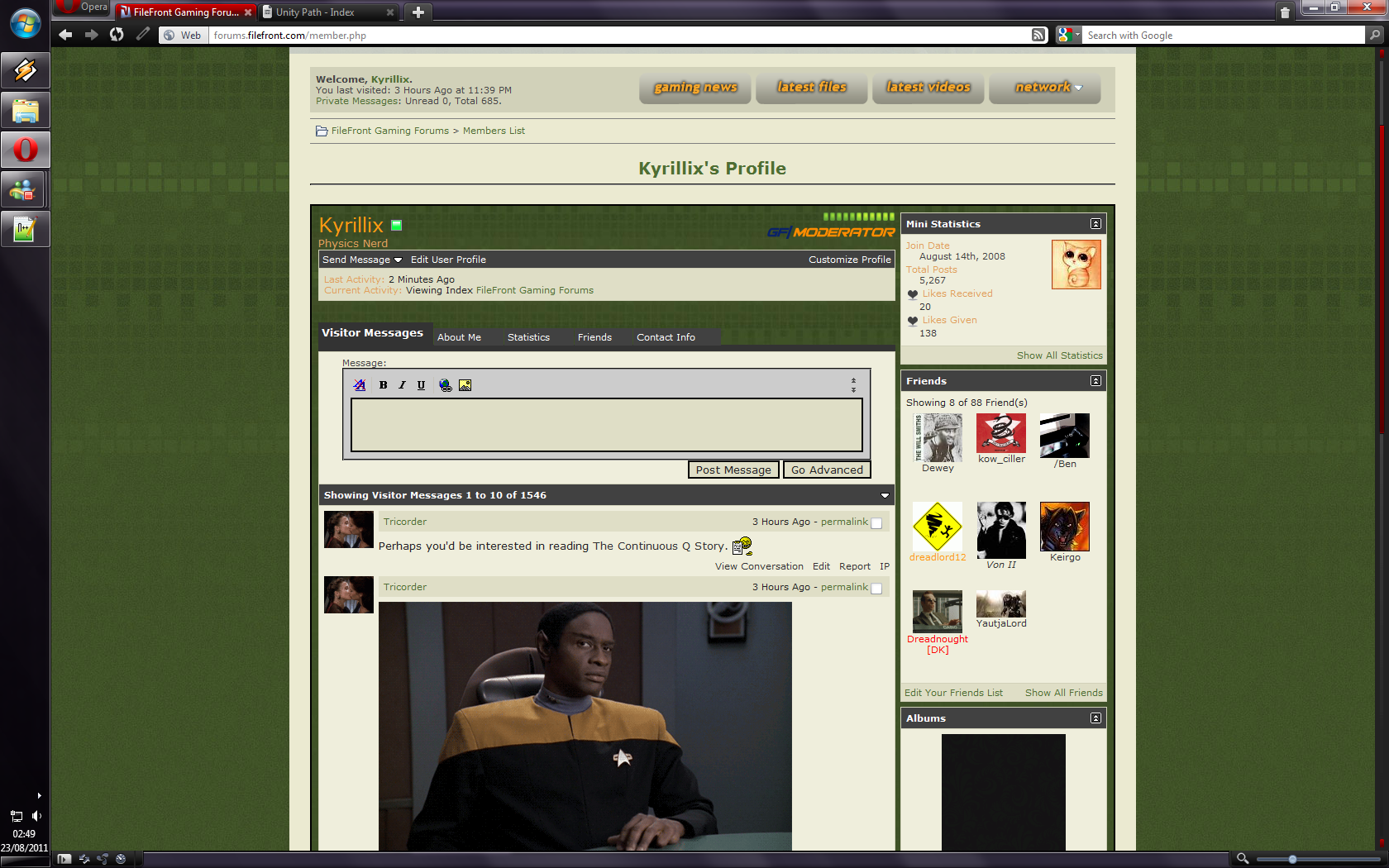The height and width of the screenshot is (868, 1389).
Task: Open Keirgo's friend avatar
Action: click(x=1065, y=527)
